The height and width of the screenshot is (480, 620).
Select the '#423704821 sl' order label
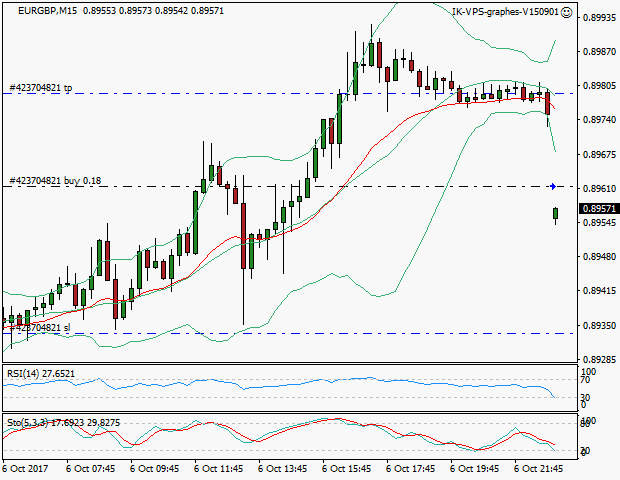pos(40,327)
